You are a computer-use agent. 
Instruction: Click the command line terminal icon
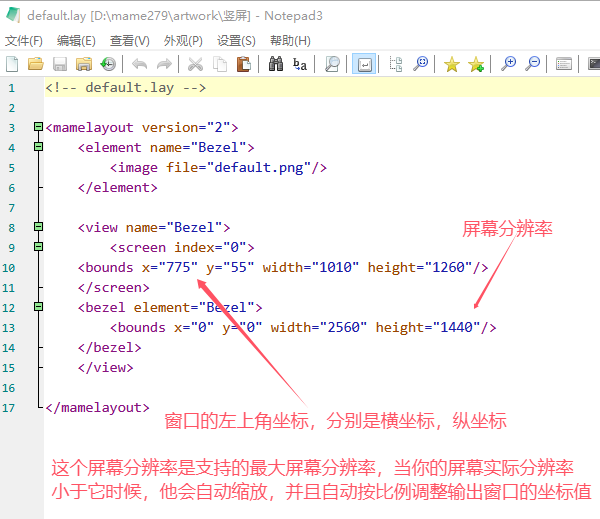(x=594, y=64)
